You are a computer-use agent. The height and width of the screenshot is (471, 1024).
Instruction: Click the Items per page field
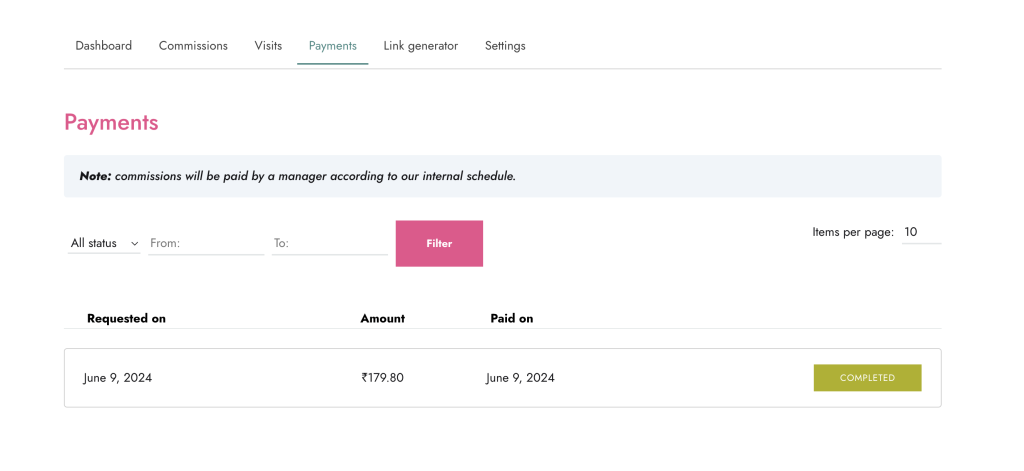[x=920, y=232]
